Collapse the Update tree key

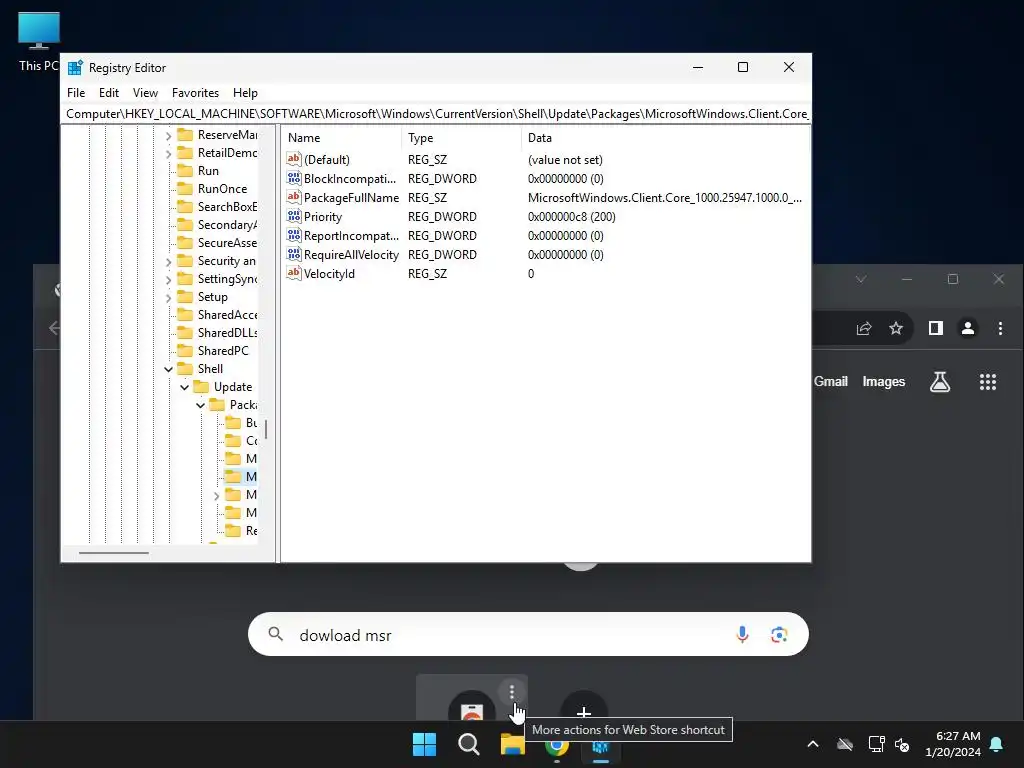[x=184, y=387]
